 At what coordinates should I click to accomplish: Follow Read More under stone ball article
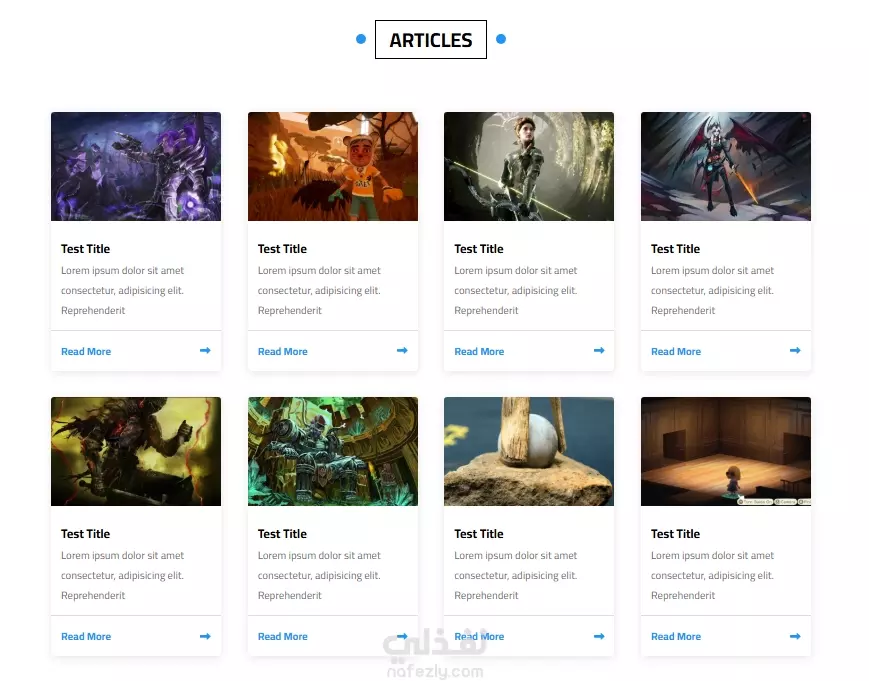pyautogui.click(x=479, y=636)
